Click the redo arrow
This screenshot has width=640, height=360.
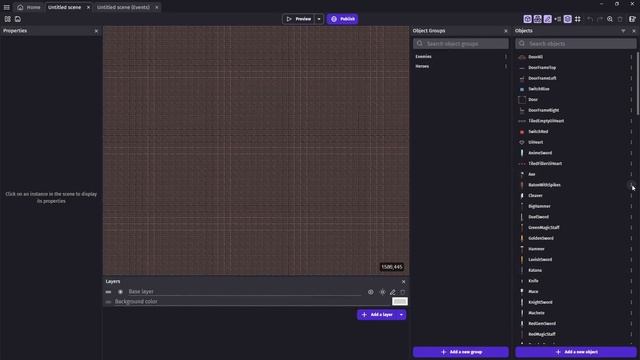coord(600,19)
